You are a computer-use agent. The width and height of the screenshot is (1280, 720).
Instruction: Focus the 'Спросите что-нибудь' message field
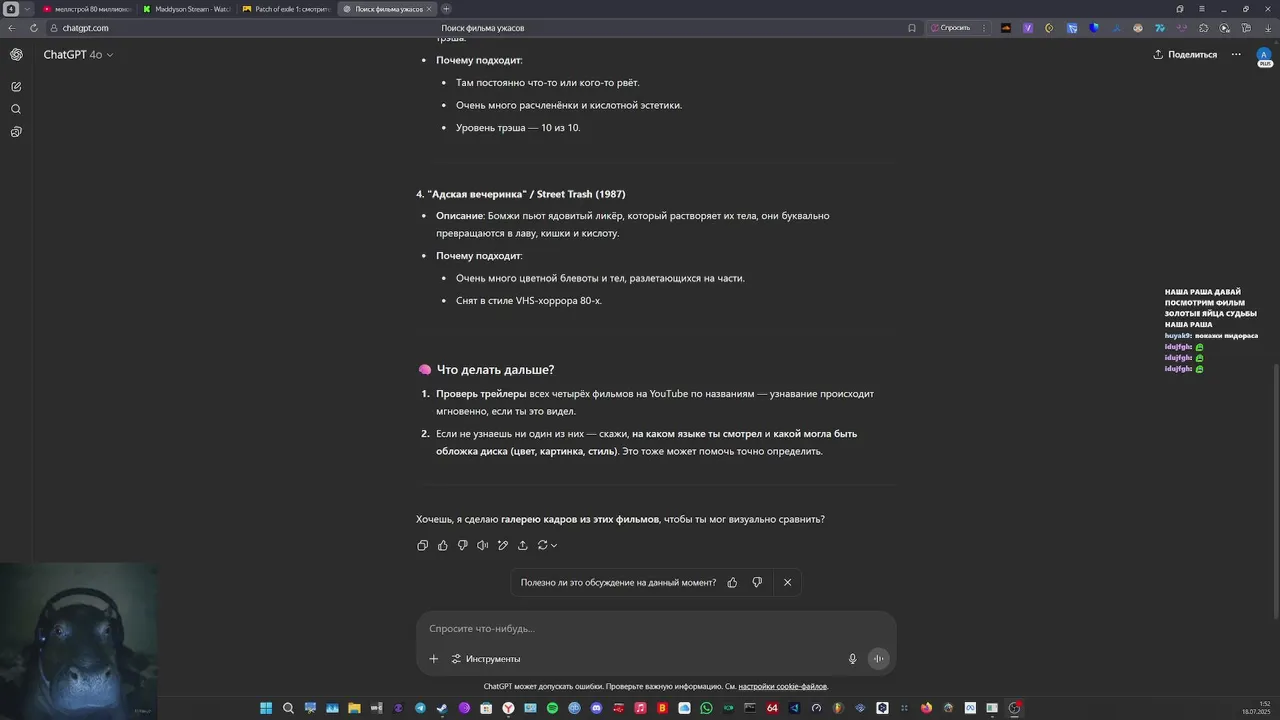pos(656,628)
